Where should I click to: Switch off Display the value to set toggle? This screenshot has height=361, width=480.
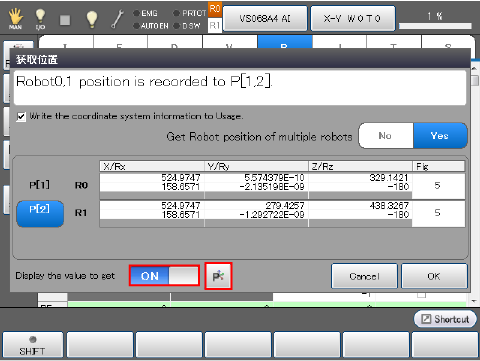click(x=164, y=276)
